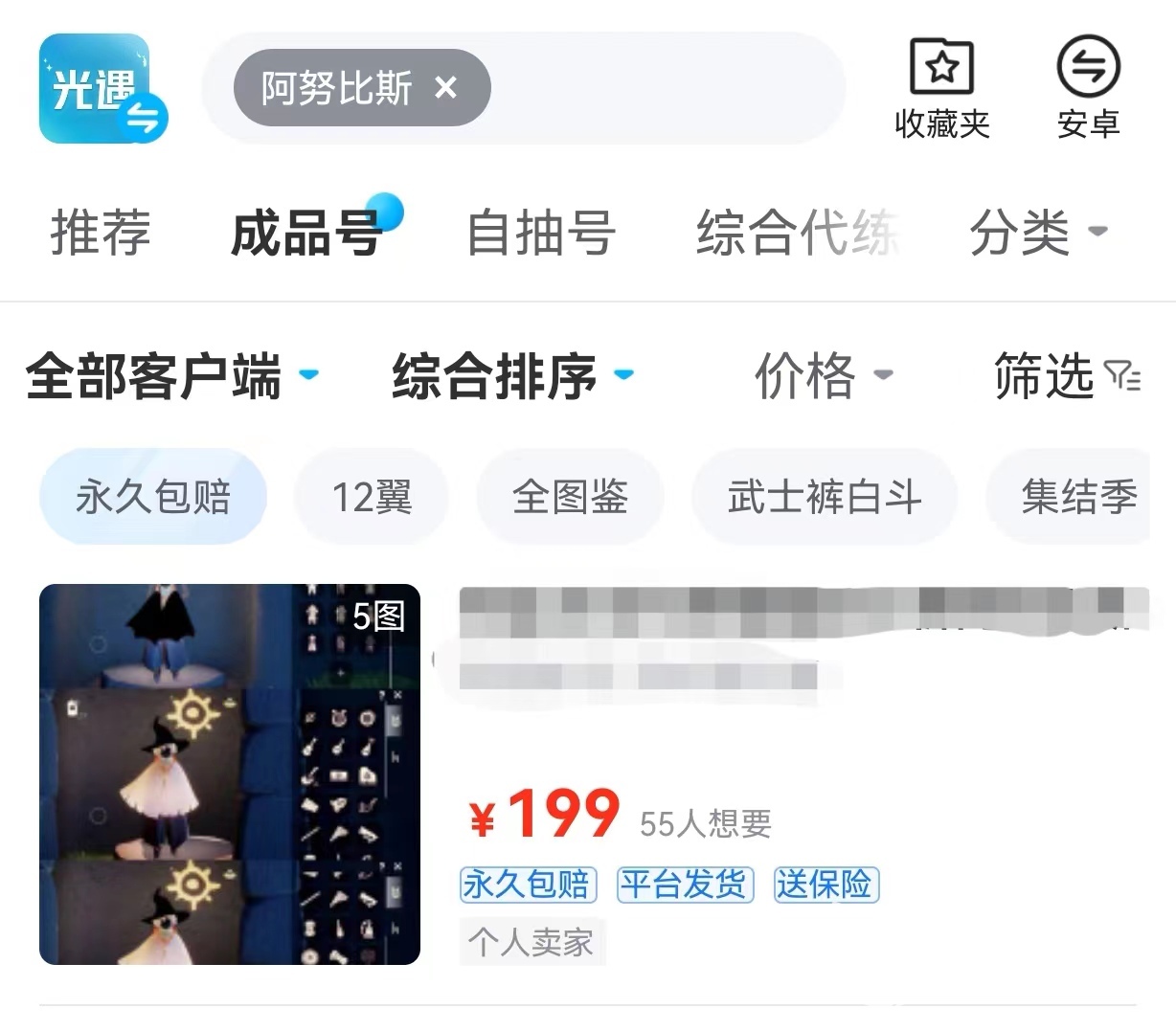Expand the 价格 price dropdown
This screenshot has width=1176, height=1031.
[824, 375]
